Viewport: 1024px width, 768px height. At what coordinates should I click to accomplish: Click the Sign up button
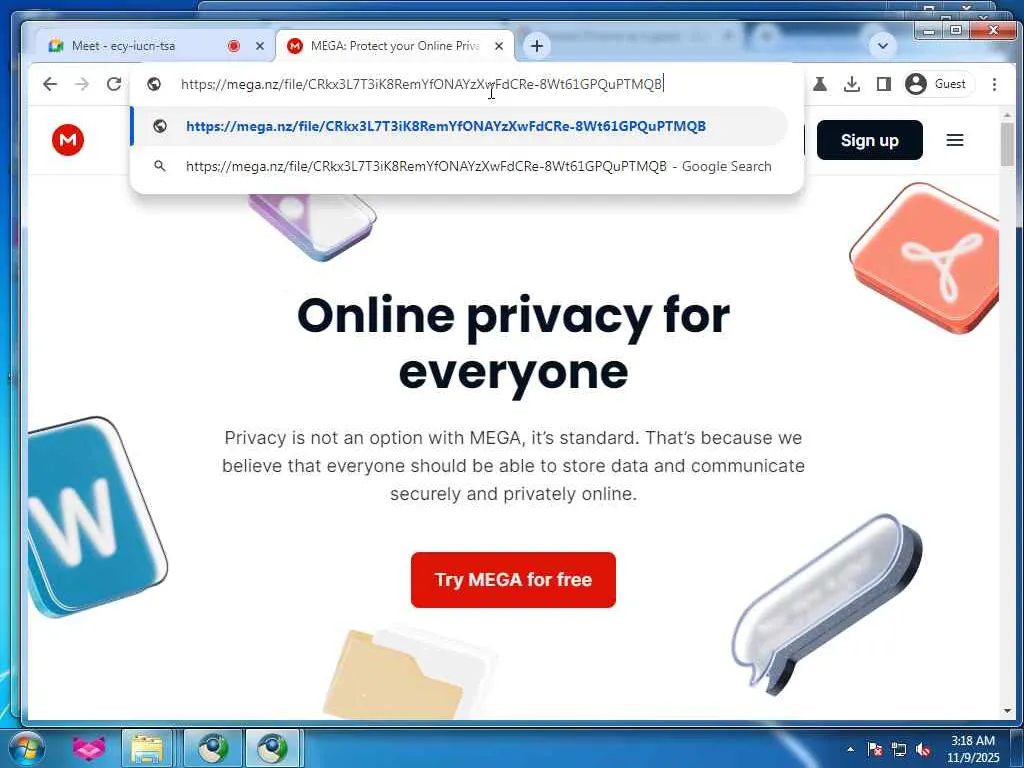(869, 140)
